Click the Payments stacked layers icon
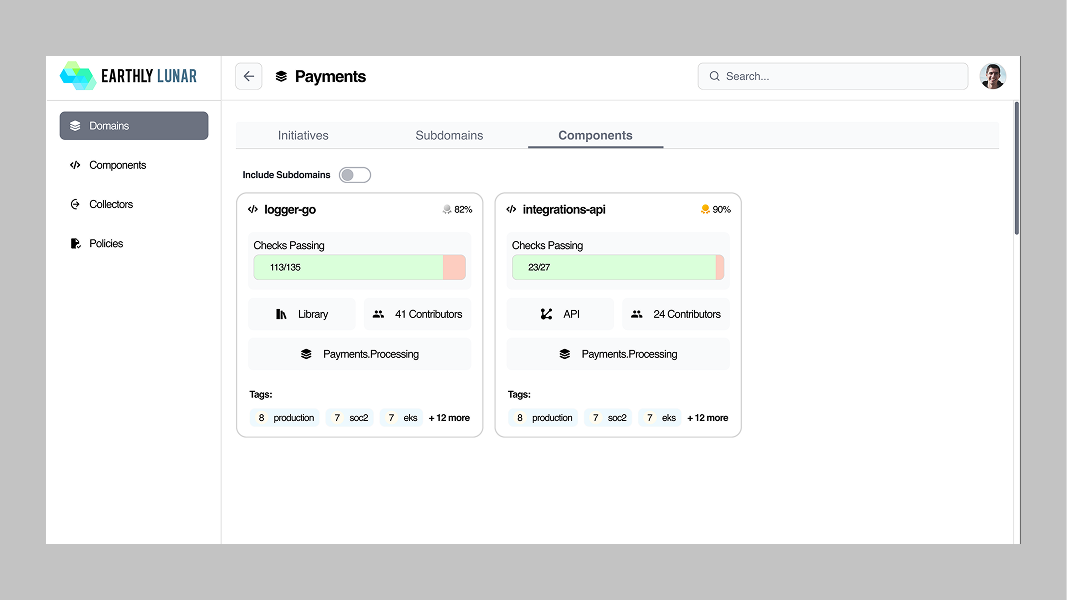 click(281, 76)
